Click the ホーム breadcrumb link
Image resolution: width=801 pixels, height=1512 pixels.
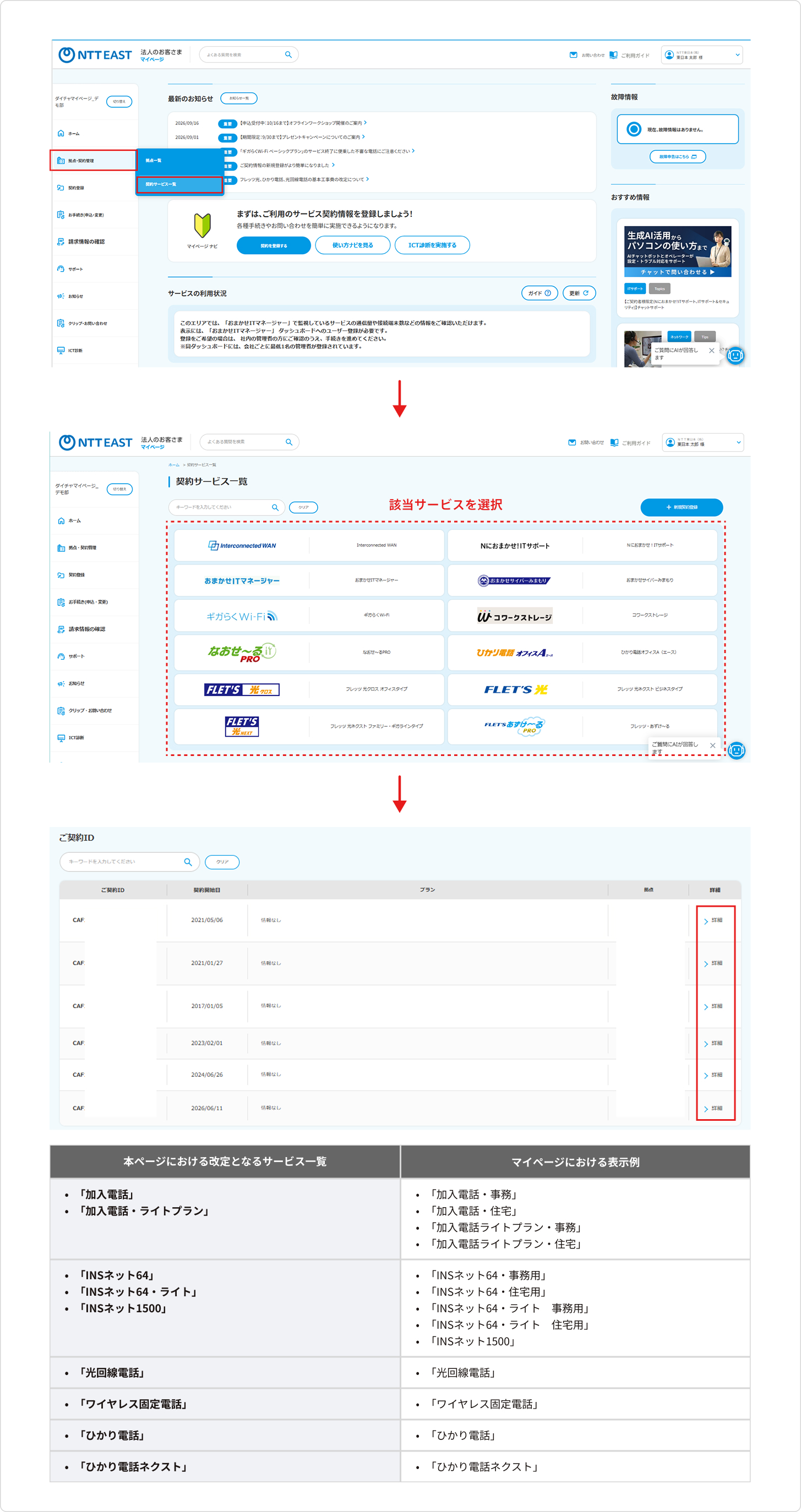pyautogui.click(x=174, y=465)
